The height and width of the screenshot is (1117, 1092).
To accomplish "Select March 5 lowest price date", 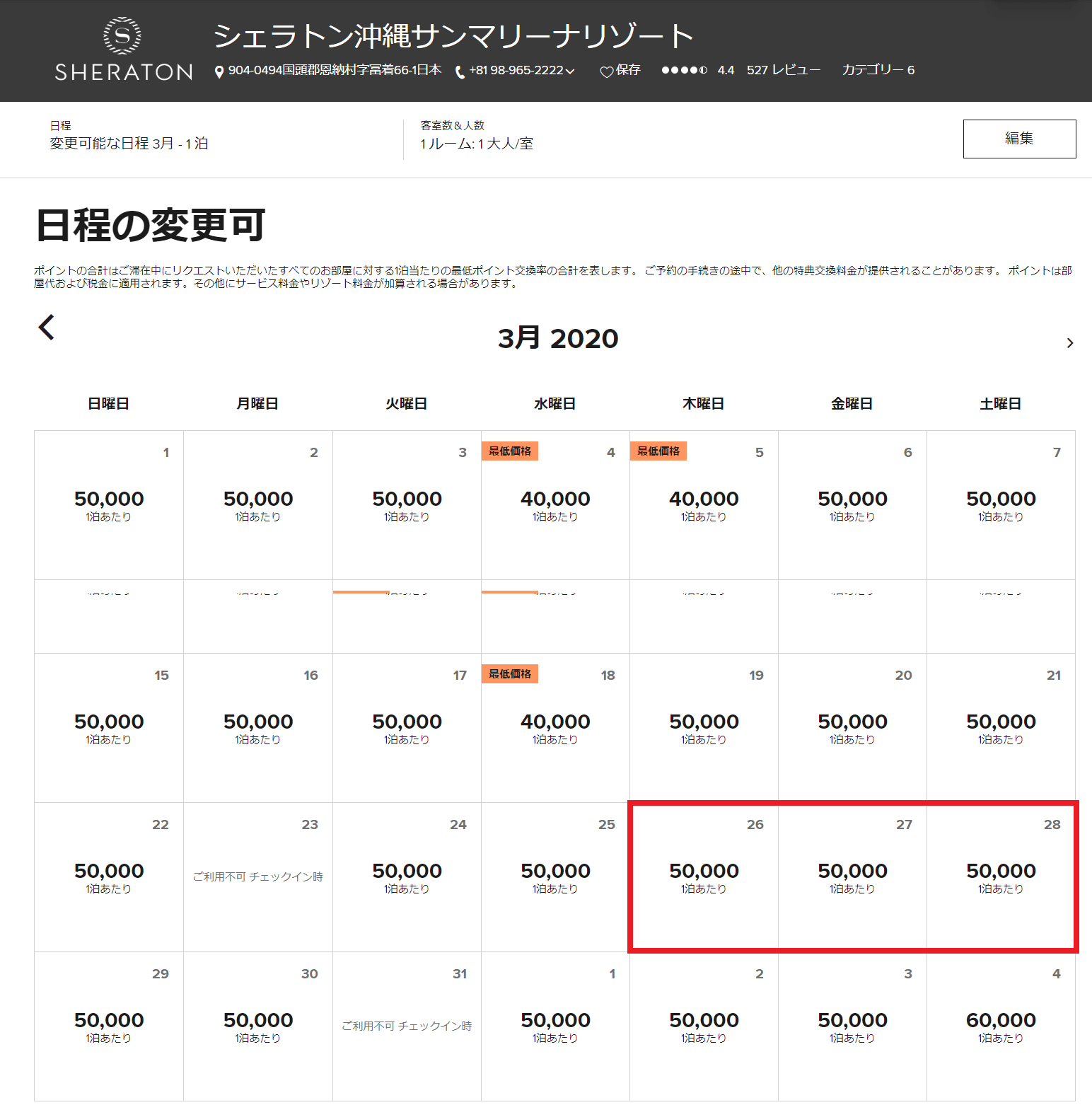I will point(704,505).
